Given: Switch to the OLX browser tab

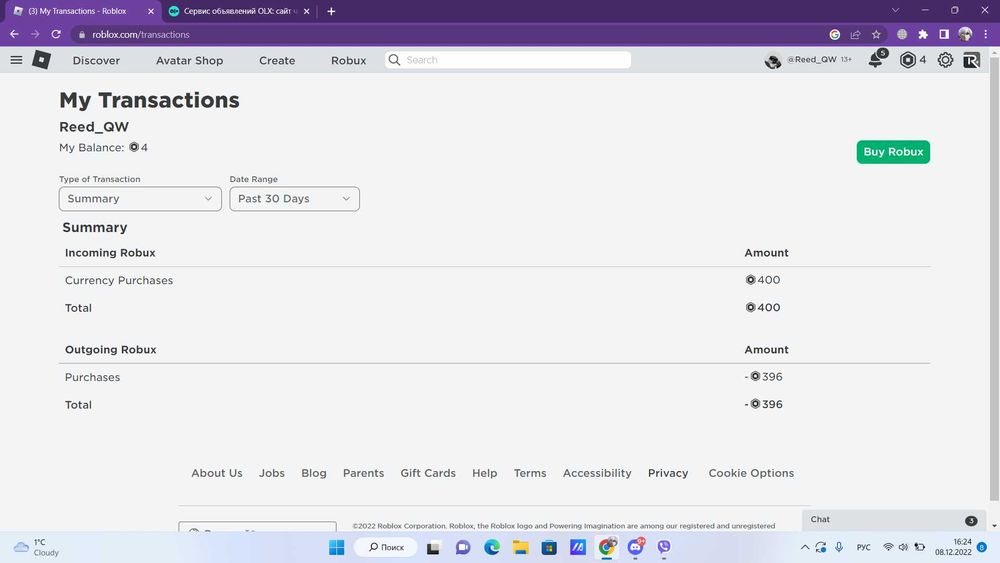Looking at the screenshot, I should 238,11.
